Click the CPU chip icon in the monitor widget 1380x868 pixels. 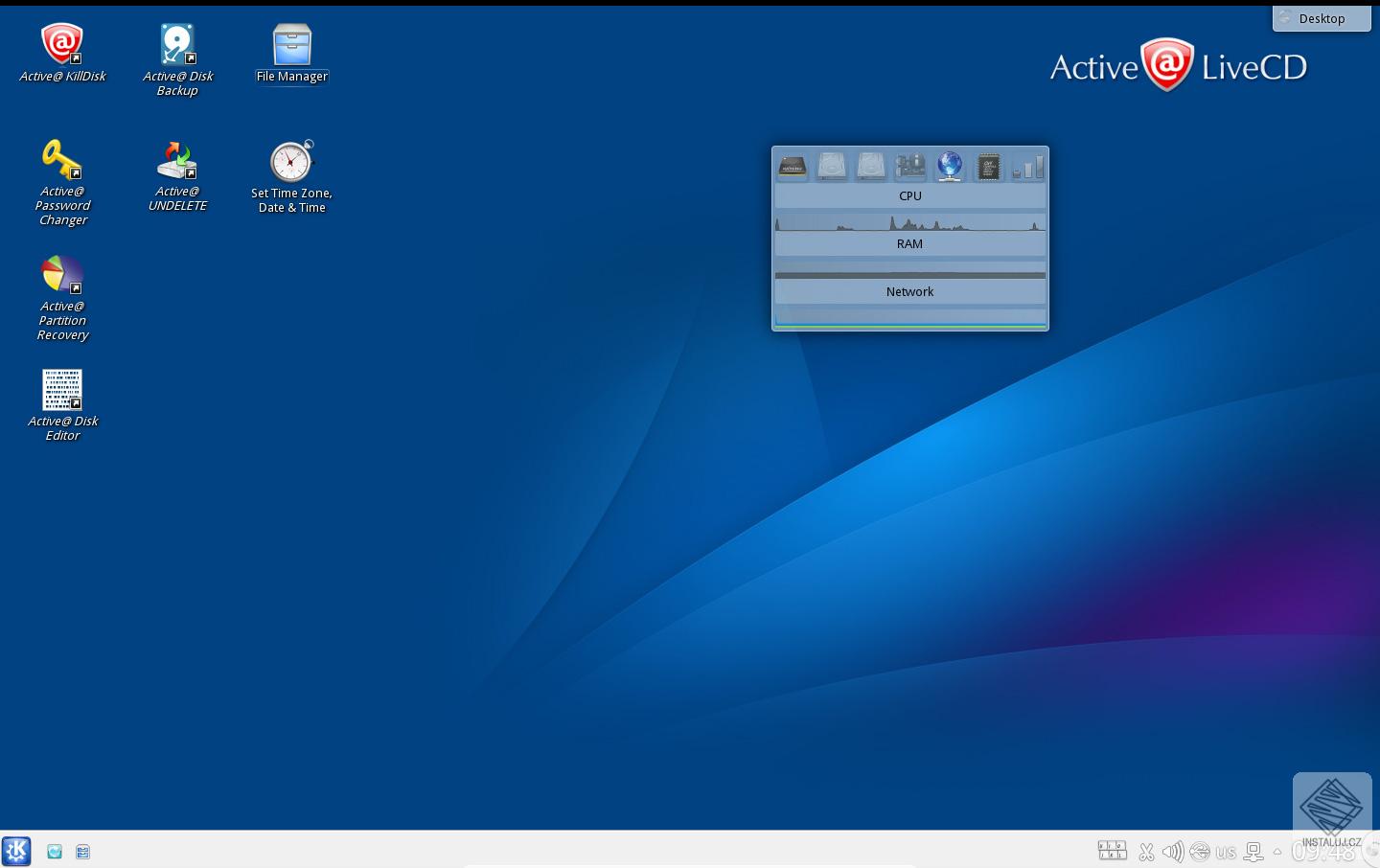988,166
